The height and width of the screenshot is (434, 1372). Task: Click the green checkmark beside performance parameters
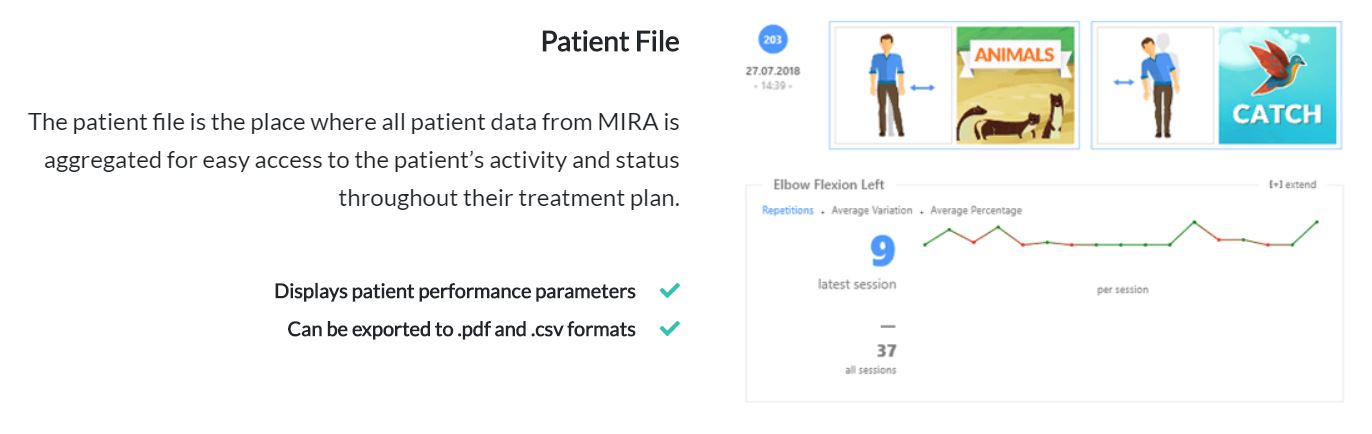point(670,291)
